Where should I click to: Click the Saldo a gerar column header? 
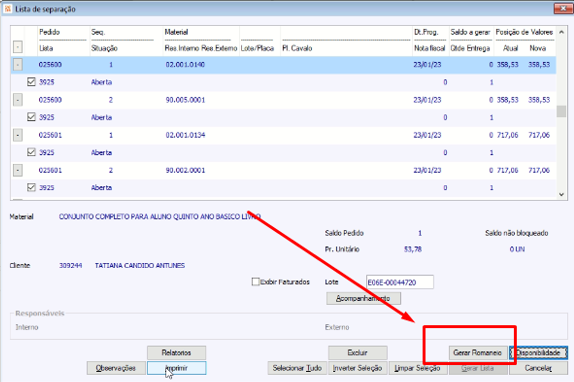pos(470,32)
